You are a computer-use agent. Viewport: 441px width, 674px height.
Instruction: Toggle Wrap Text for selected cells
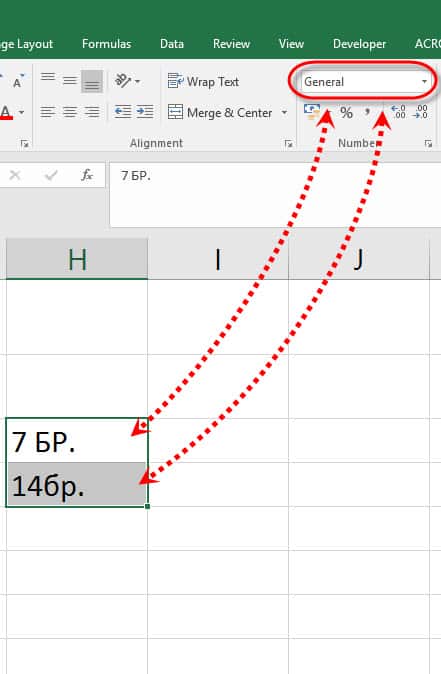pos(203,81)
